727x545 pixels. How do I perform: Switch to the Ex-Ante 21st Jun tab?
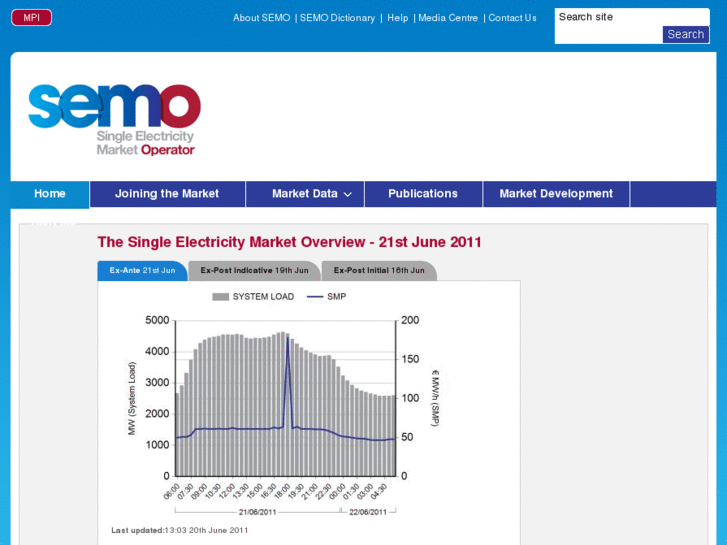tap(142, 270)
